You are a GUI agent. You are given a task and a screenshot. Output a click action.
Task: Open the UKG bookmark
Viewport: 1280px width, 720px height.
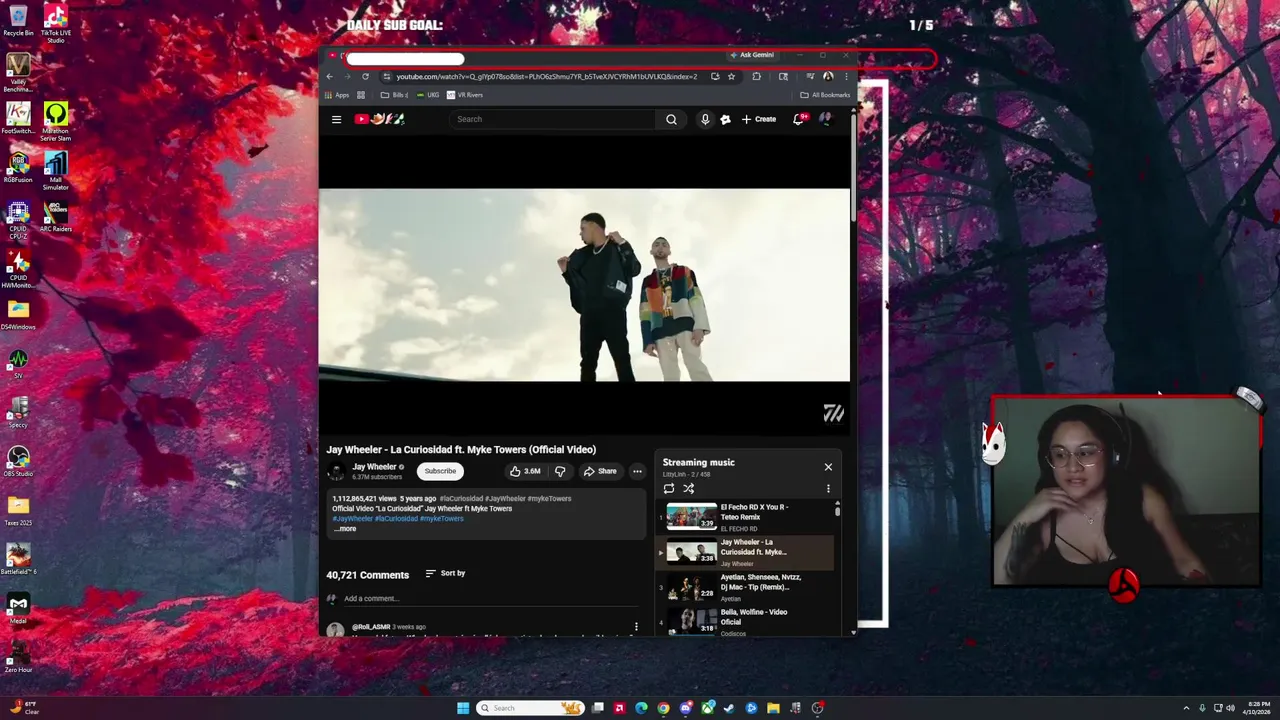click(x=427, y=95)
